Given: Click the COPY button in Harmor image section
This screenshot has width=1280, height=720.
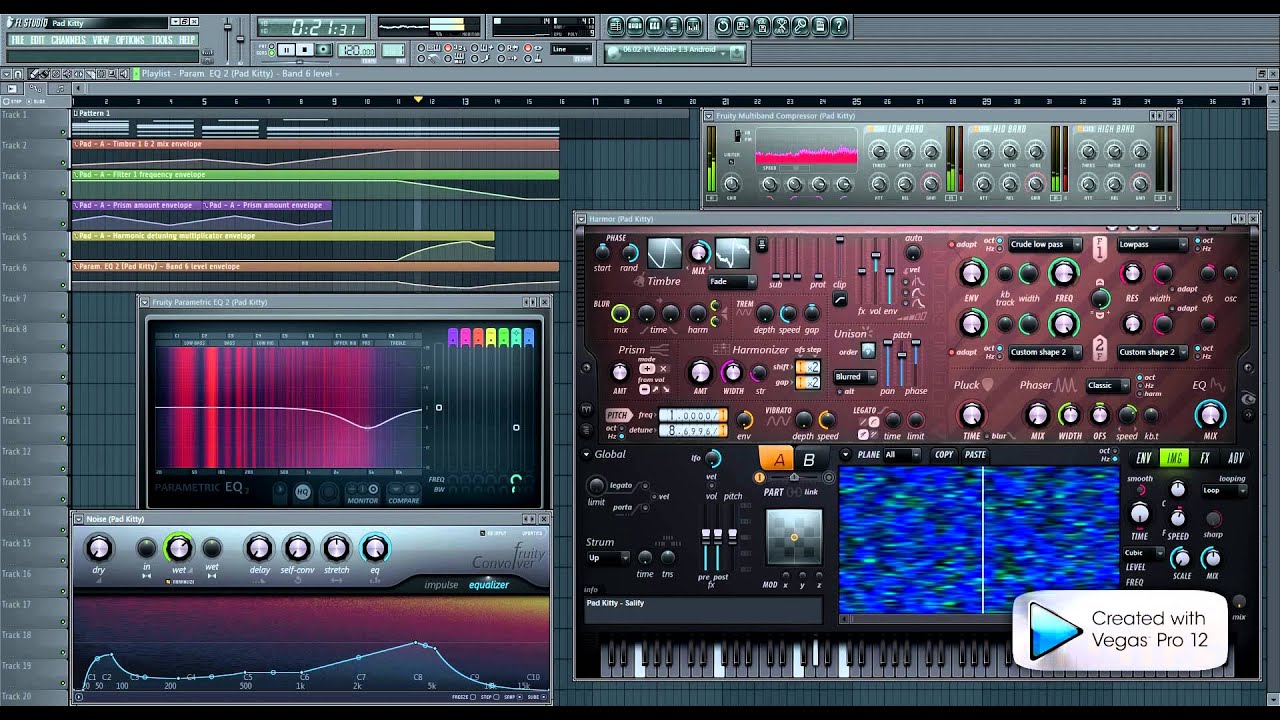Looking at the screenshot, I should coord(944,454).
